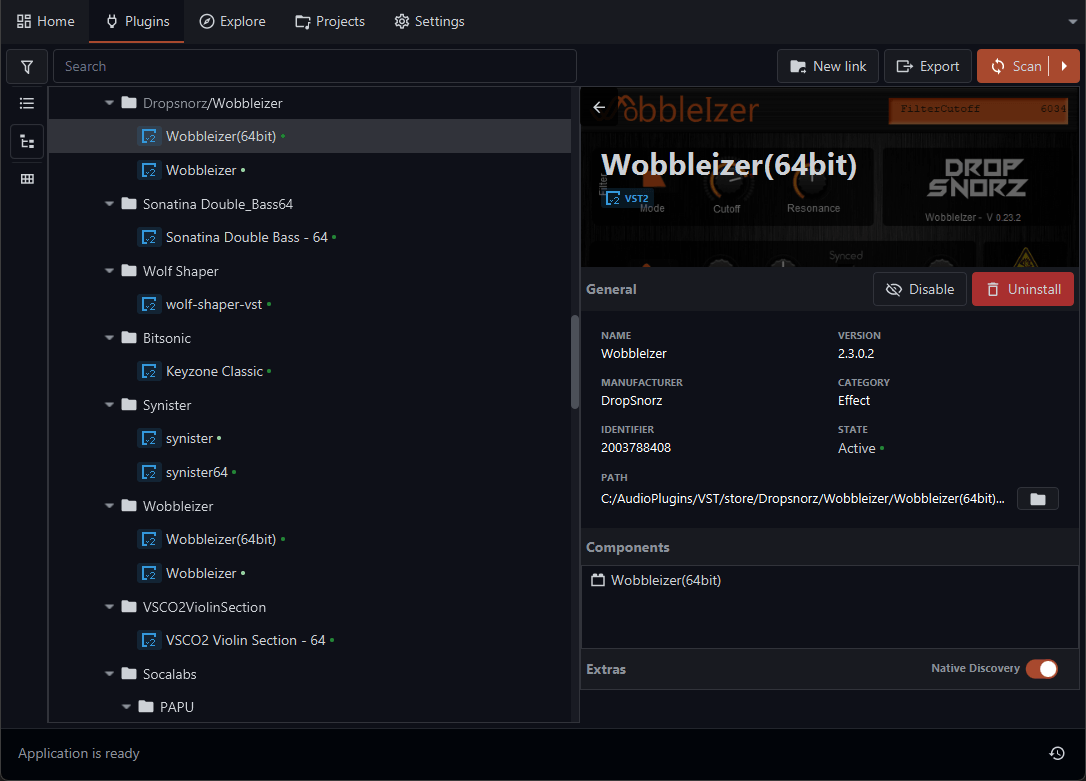Click the Active state value
Image resolution: width=1086 pixels, height=781 pixels.
857,449
